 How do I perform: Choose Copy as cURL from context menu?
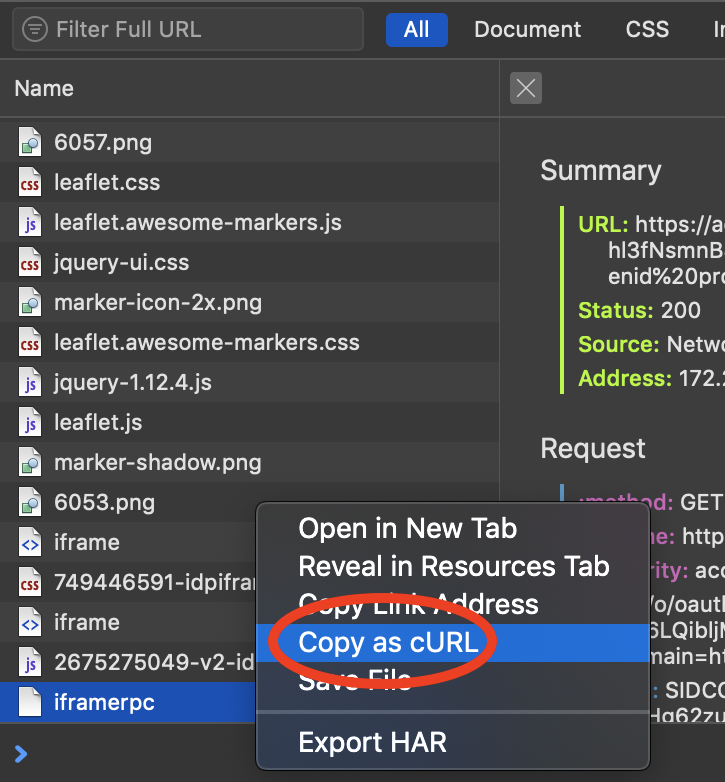click(389, 642)
